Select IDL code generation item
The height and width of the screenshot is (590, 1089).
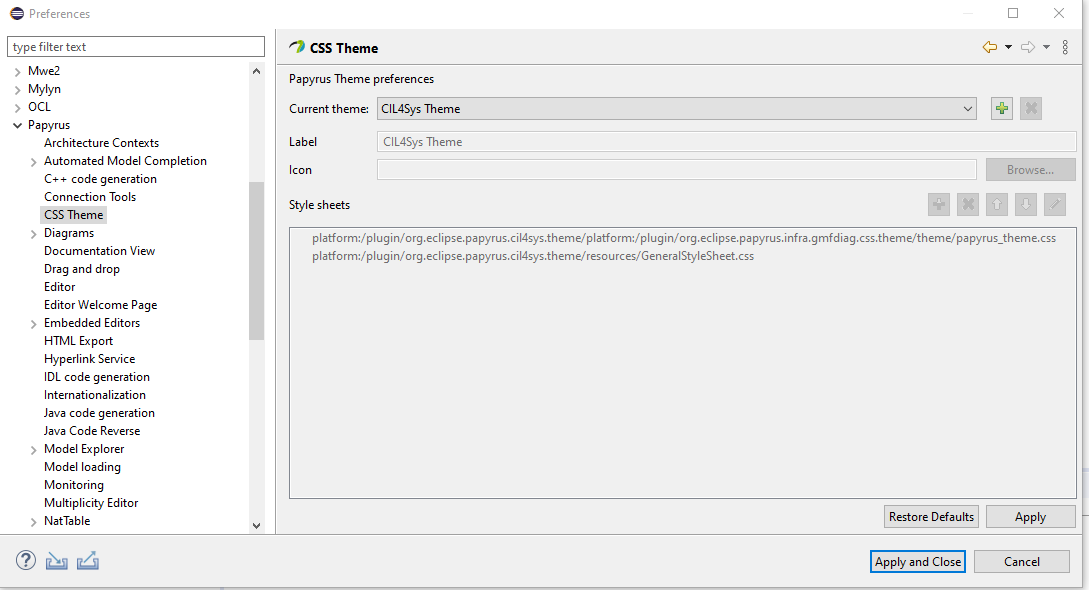coord(97,377)
